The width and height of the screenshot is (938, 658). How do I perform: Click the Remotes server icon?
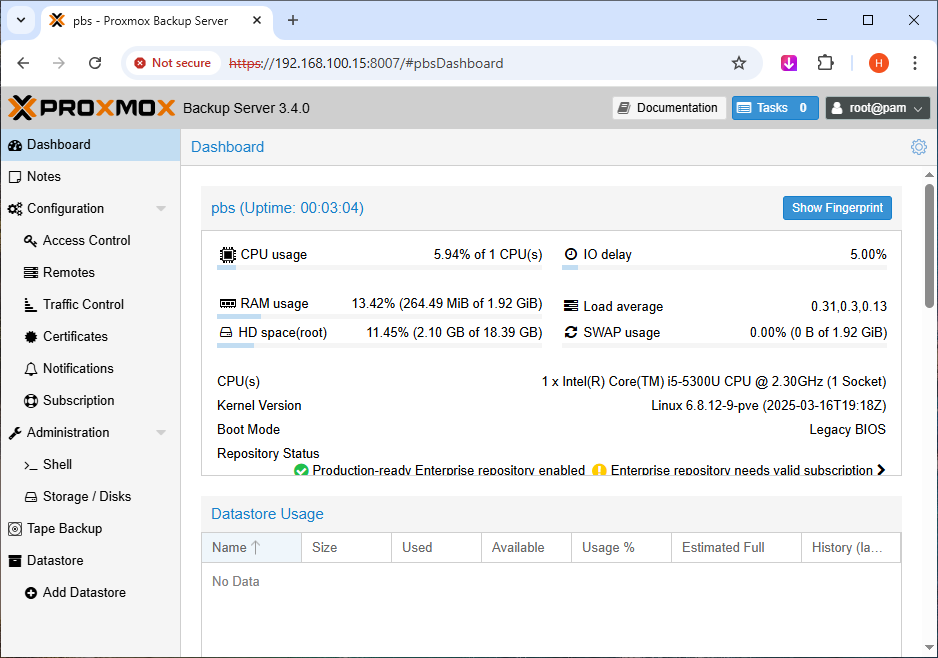pos(31,273)
